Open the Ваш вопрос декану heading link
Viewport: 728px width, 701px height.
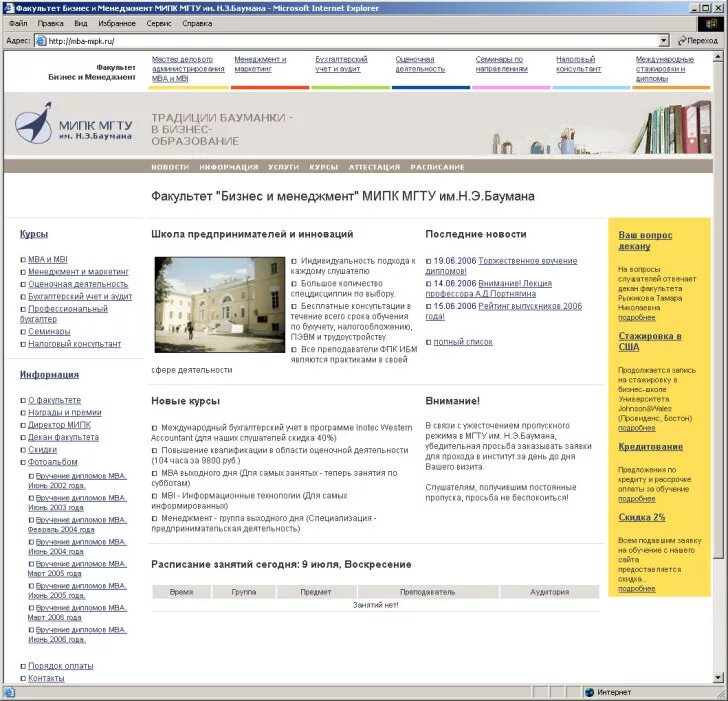click(645, 240)
